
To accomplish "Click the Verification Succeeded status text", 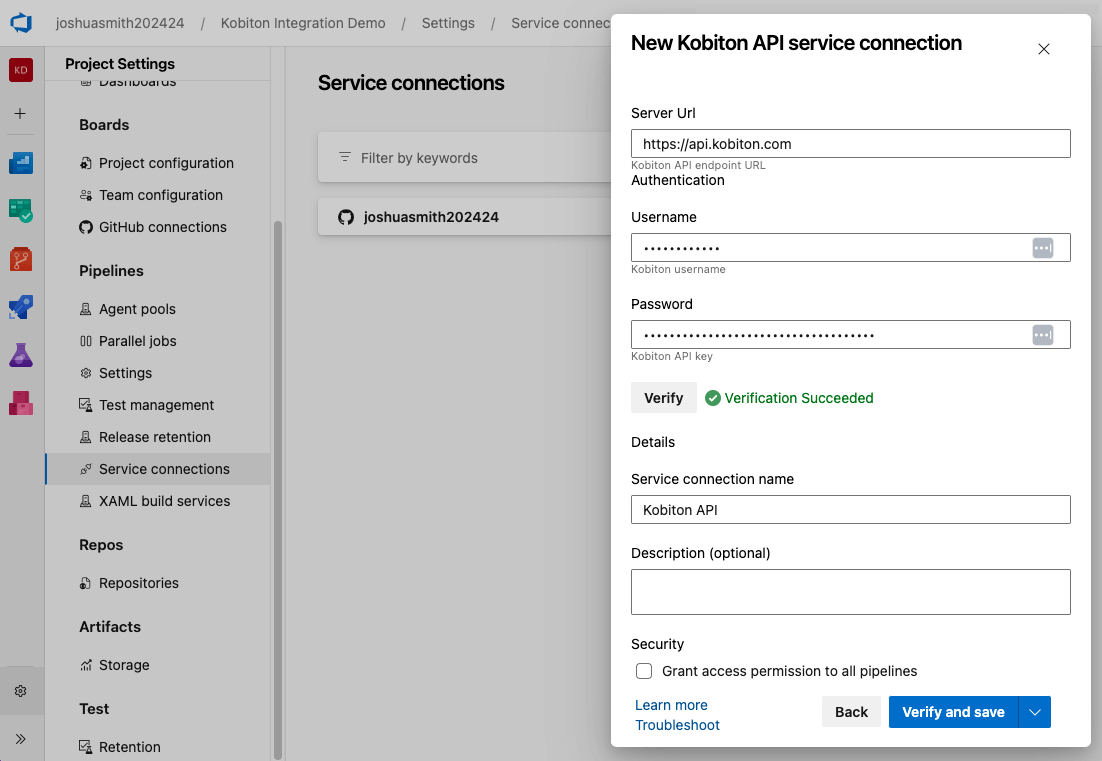I will pyautogui.click(x=799, y=398).
